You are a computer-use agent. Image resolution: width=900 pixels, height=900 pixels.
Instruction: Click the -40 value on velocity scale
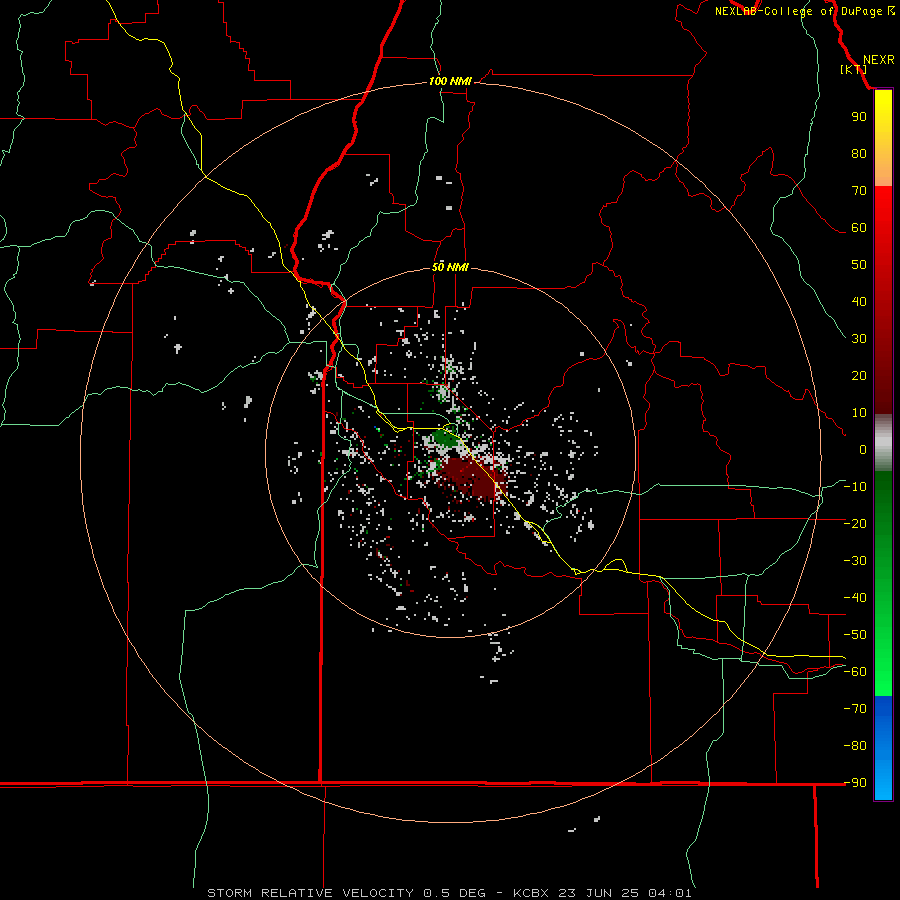[x=855, y=598]
